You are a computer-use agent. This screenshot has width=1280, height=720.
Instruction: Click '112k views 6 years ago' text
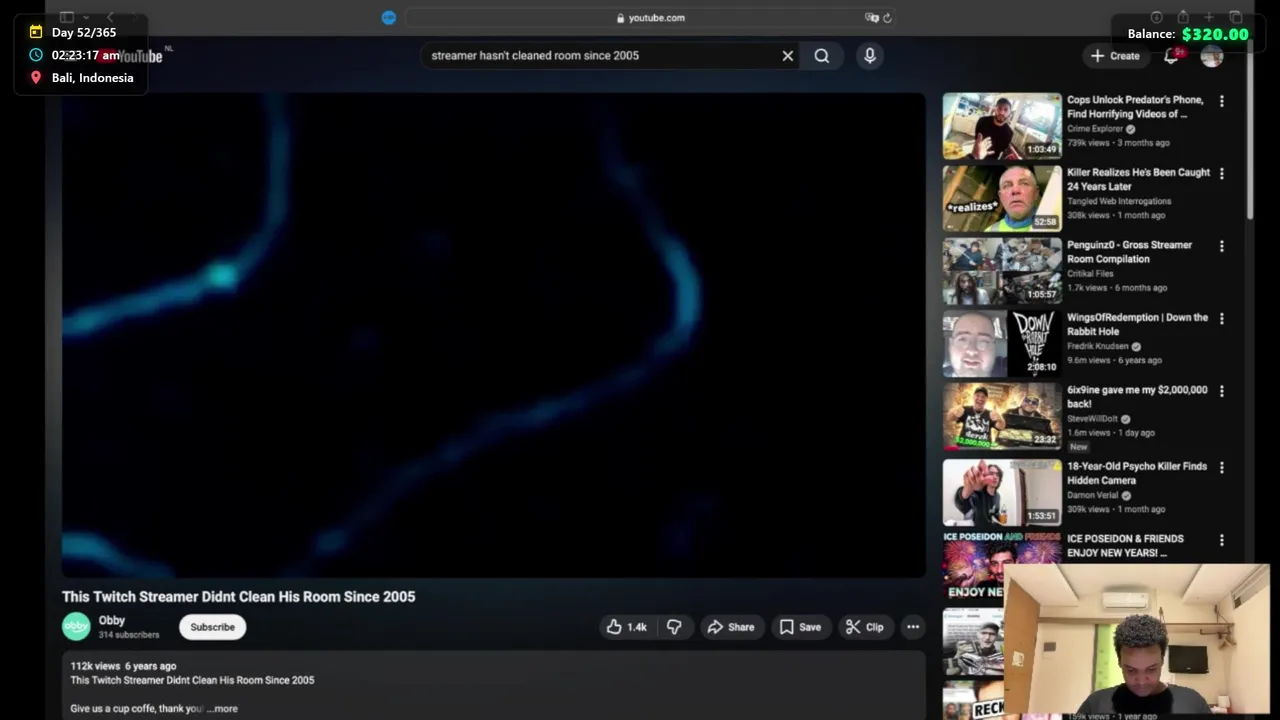(123, 666)
